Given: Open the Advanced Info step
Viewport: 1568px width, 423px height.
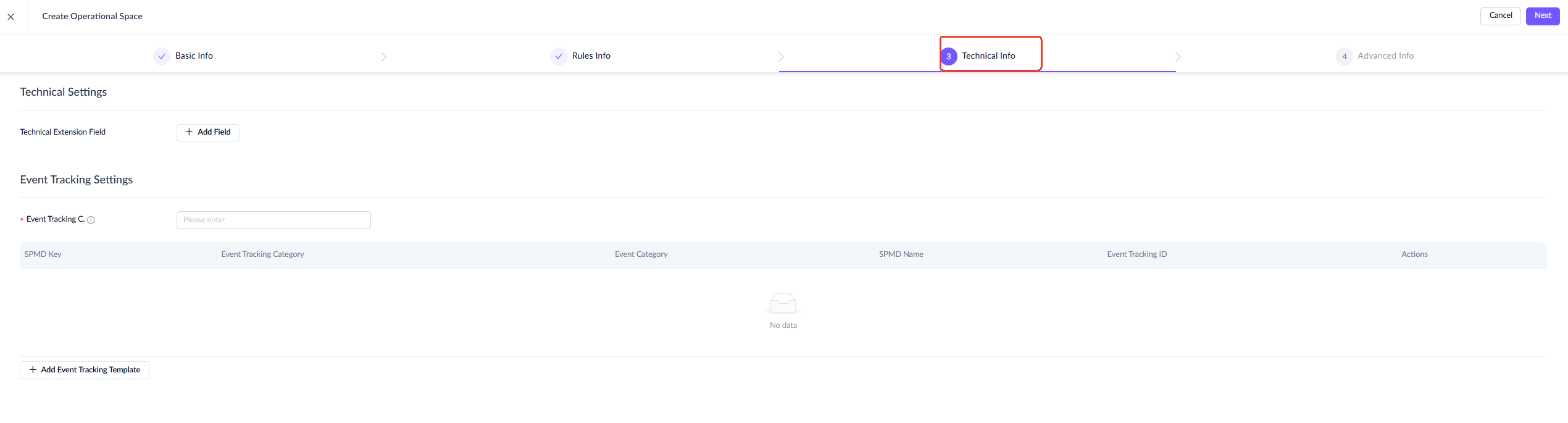Looking at the screenshot, I should [x=1385, y=56].
